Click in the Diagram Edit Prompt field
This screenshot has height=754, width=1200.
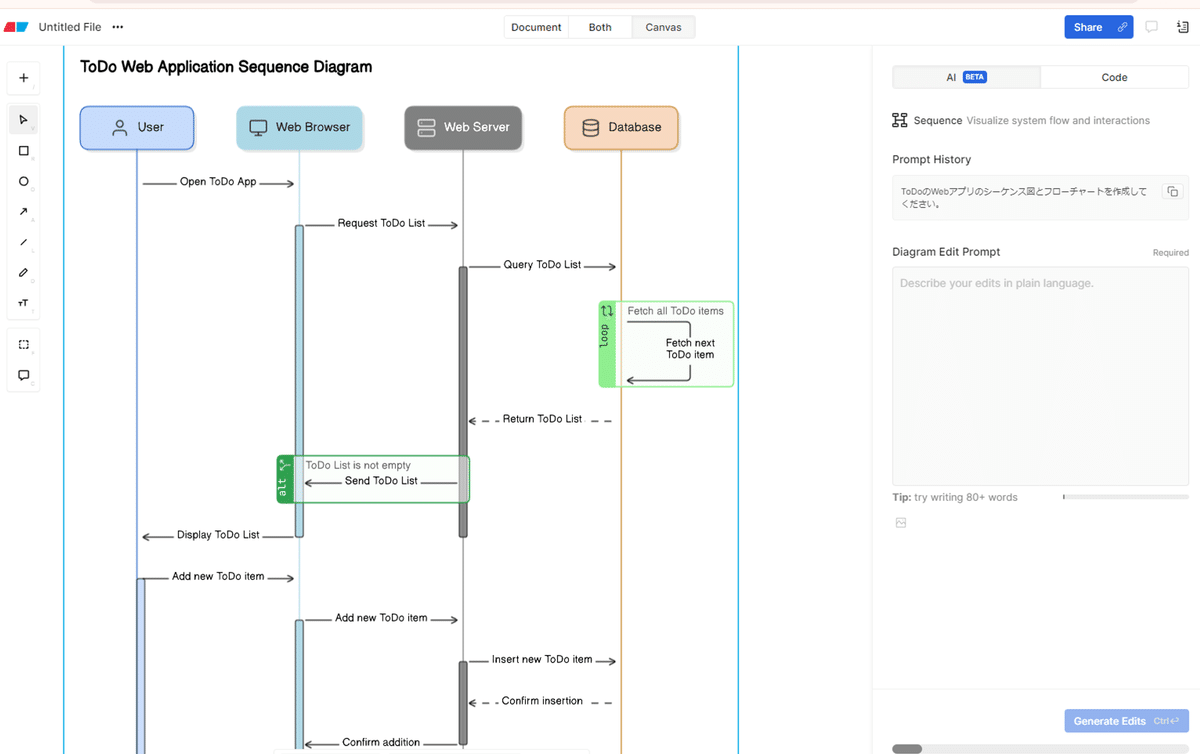click(x=1040, y=376)
